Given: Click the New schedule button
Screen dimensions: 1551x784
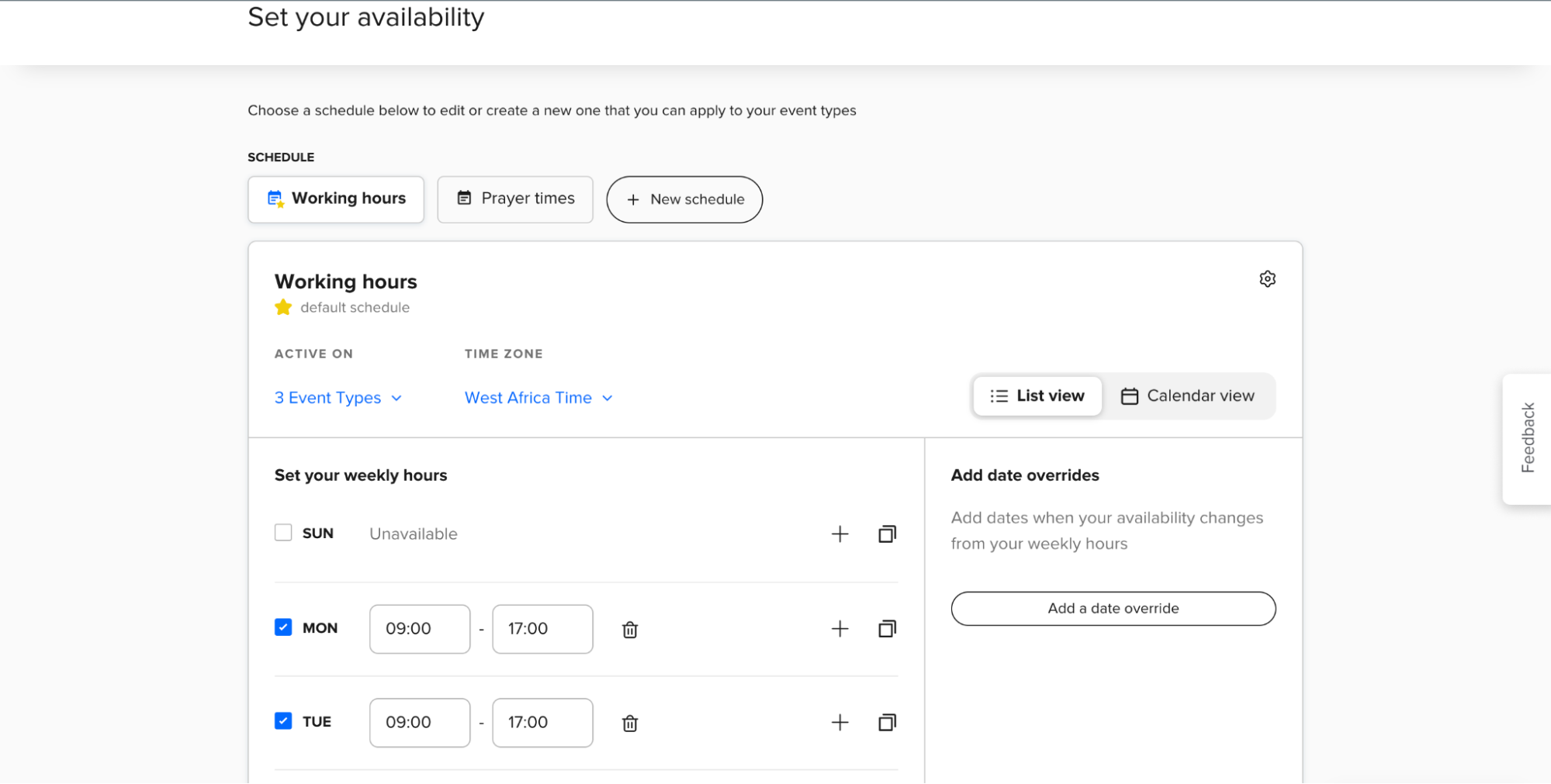Looking at the screenshot, I should [684, 199].
